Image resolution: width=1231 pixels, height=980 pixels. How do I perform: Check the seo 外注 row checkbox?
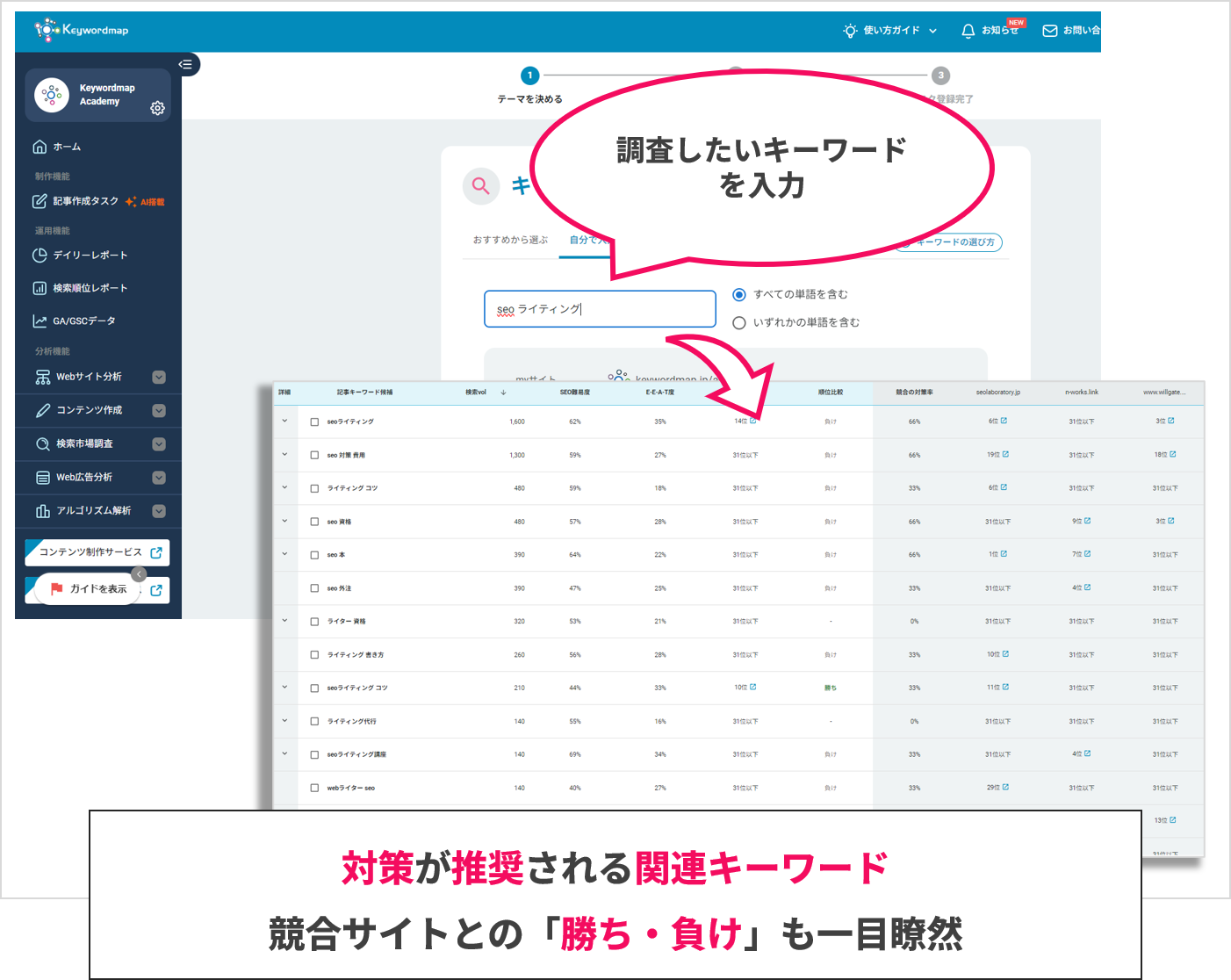(x=314, y=588)
